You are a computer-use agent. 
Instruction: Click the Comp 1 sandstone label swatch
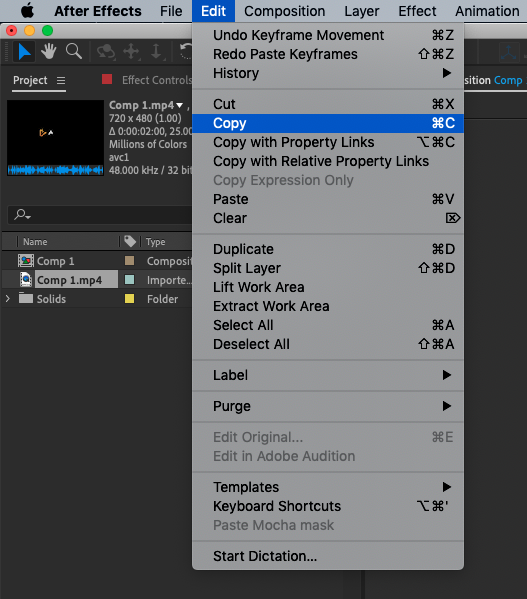[x=129, y=261]
